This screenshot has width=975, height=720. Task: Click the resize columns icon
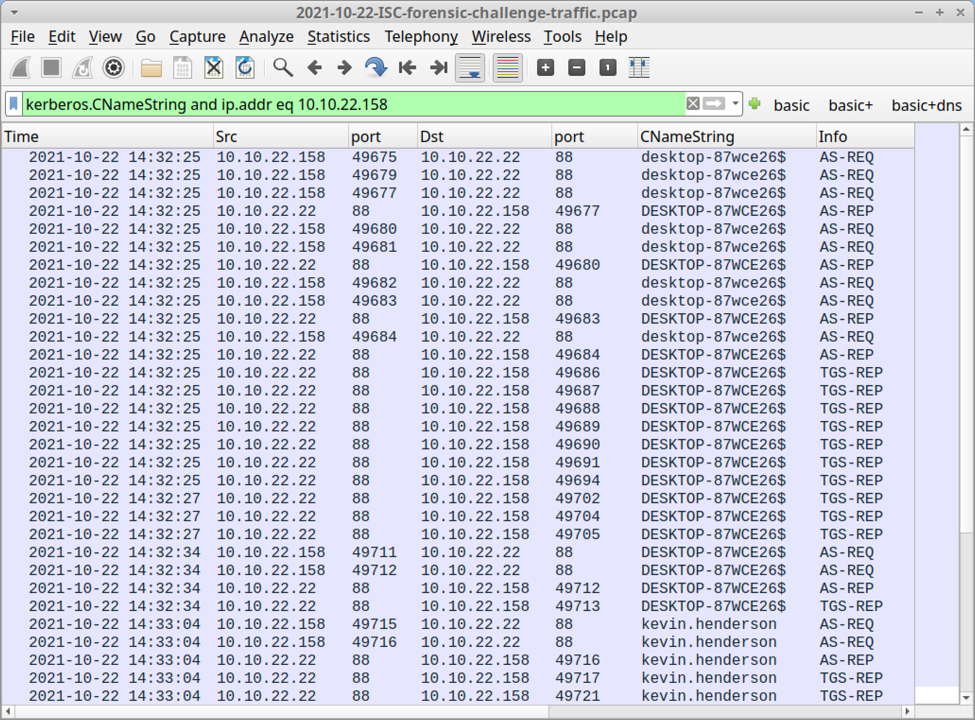[x=639, y=68]
